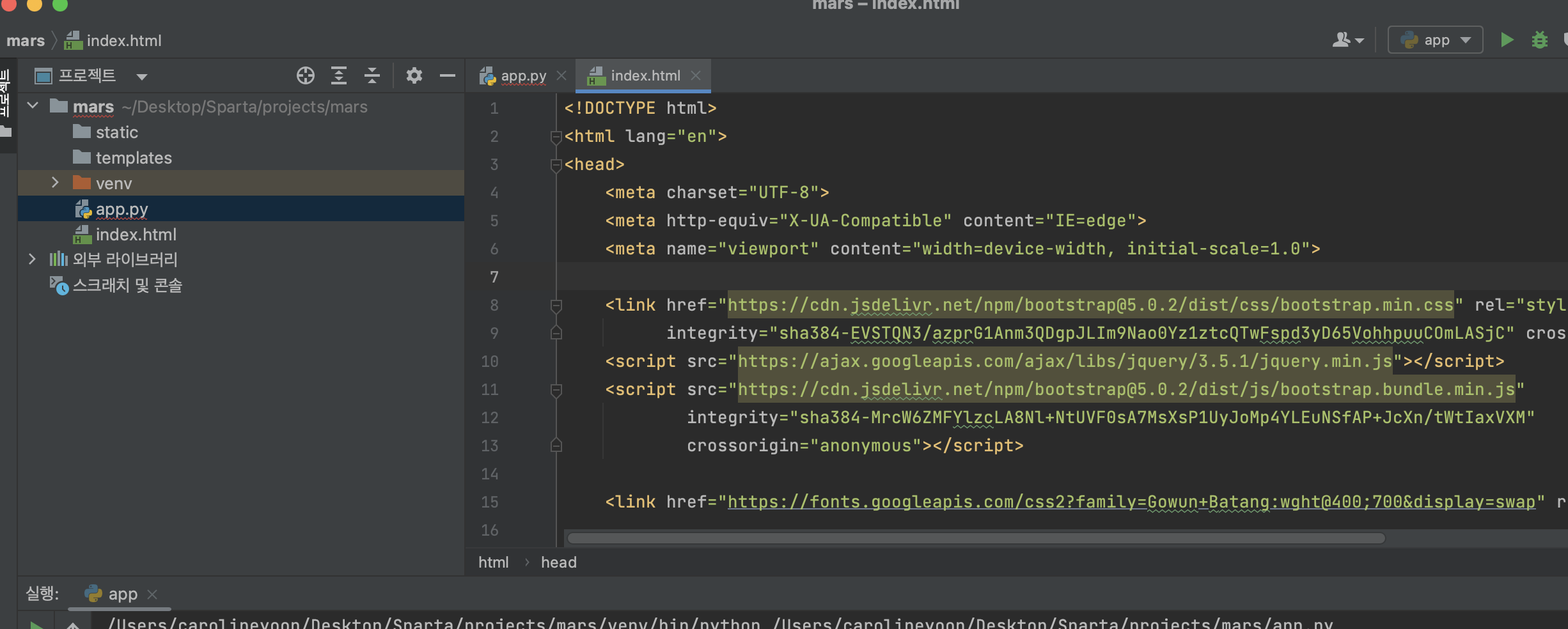Image resolution: width=1568 pixels, height=629 pixels.
Task: Click the 'mars' breadcrumb in navigation bar
Action: [x=26, y=41]
